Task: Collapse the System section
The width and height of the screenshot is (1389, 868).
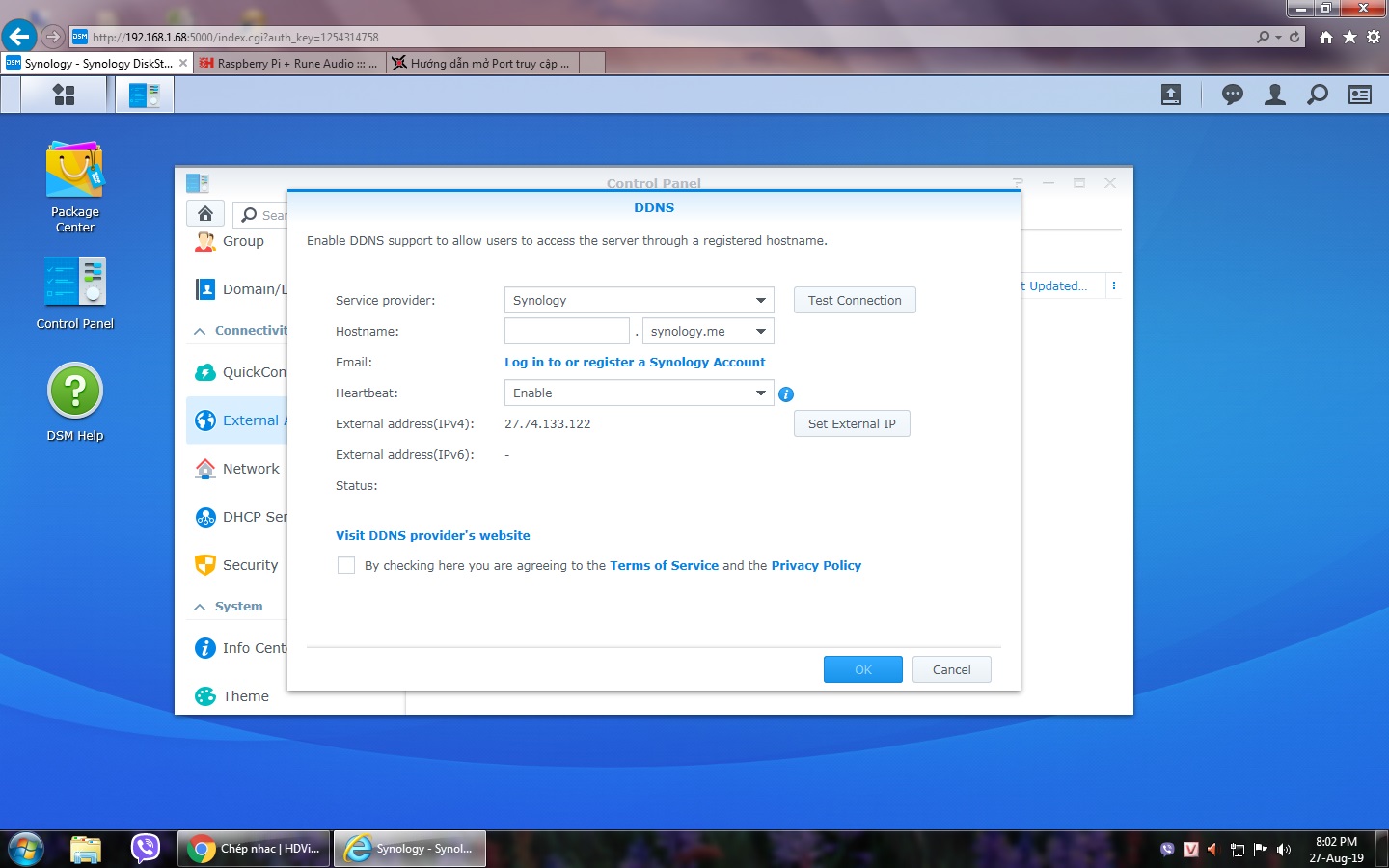Action: point(200,607)
